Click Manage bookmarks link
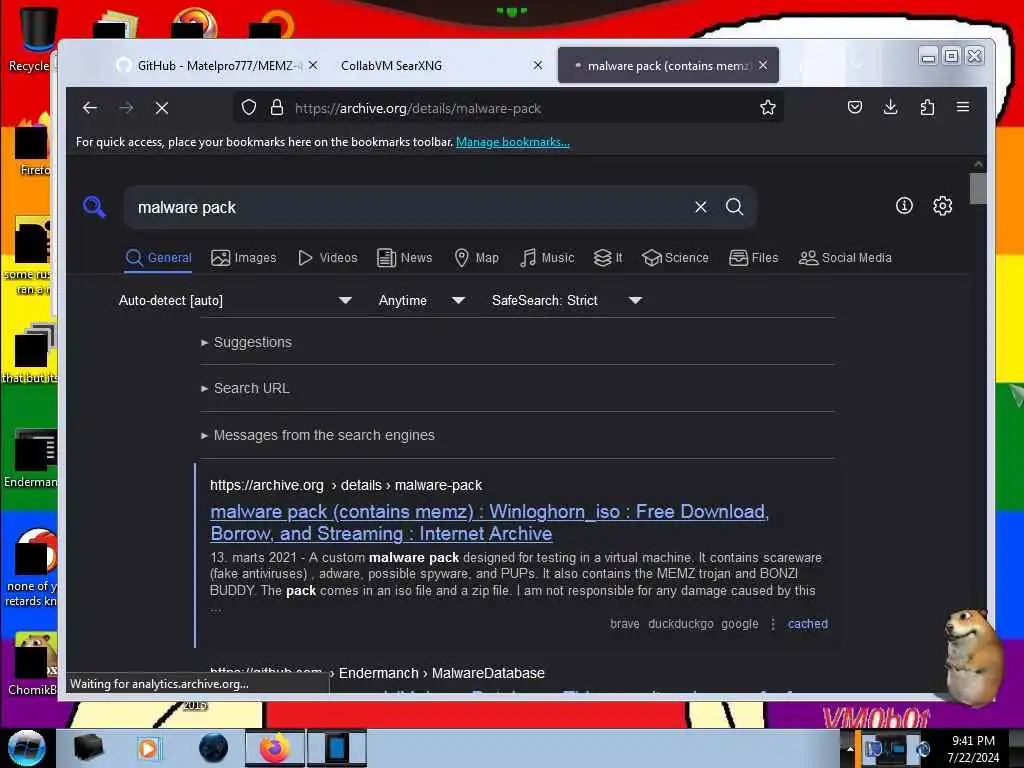This screenshot has width=1024, height=768. pos(513,142)
